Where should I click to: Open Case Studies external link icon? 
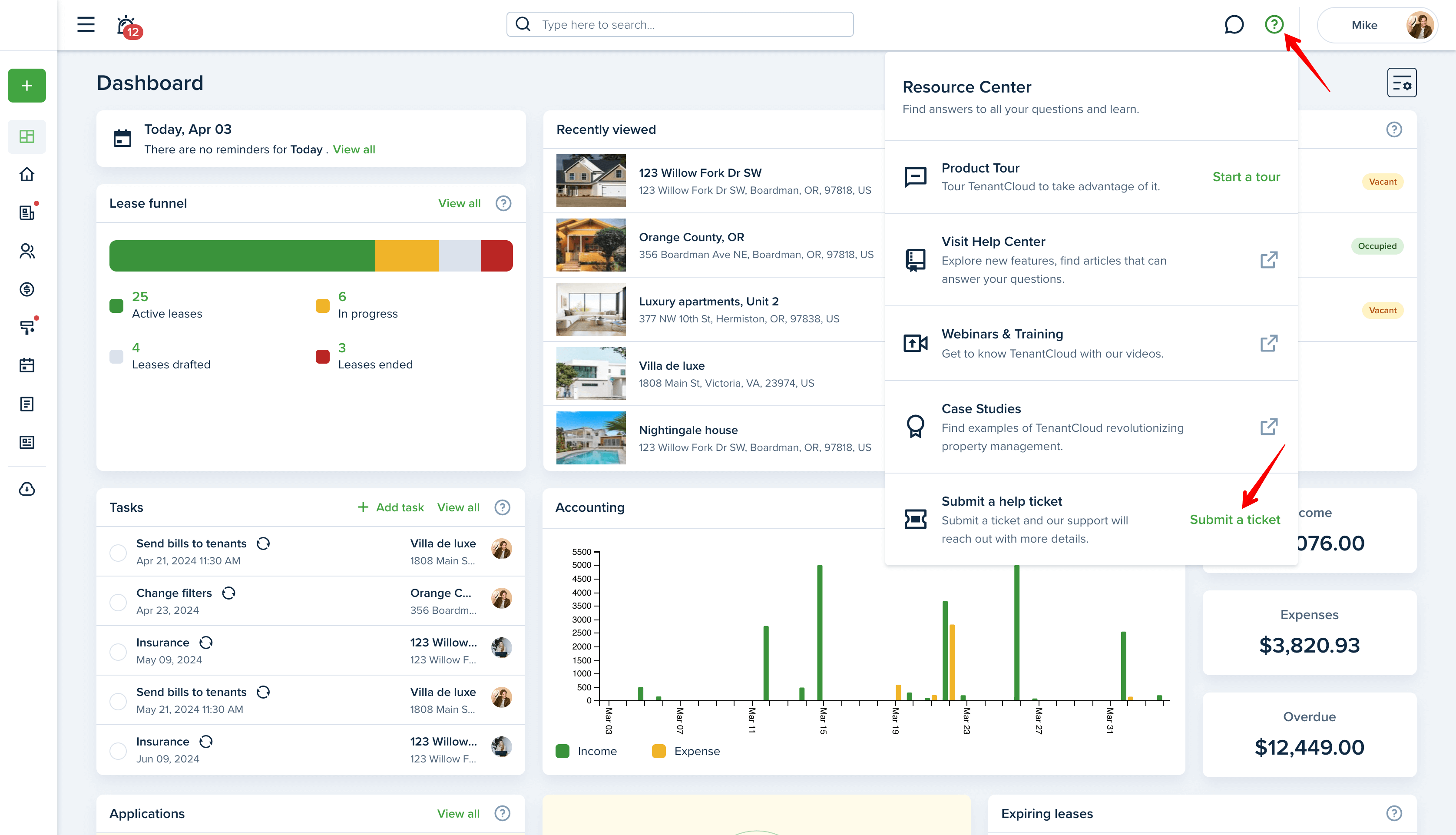pyautogui.click(x=1268, y=427)
